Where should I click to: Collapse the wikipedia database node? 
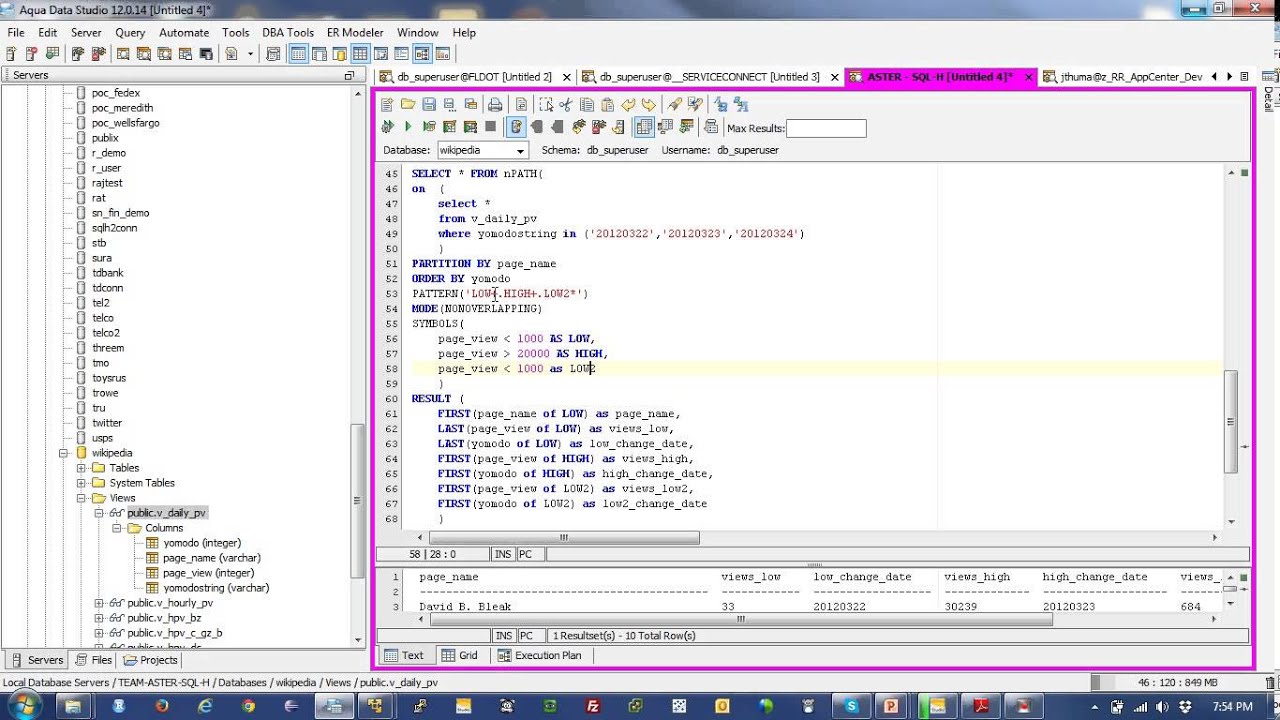click(x=64, y=453)
